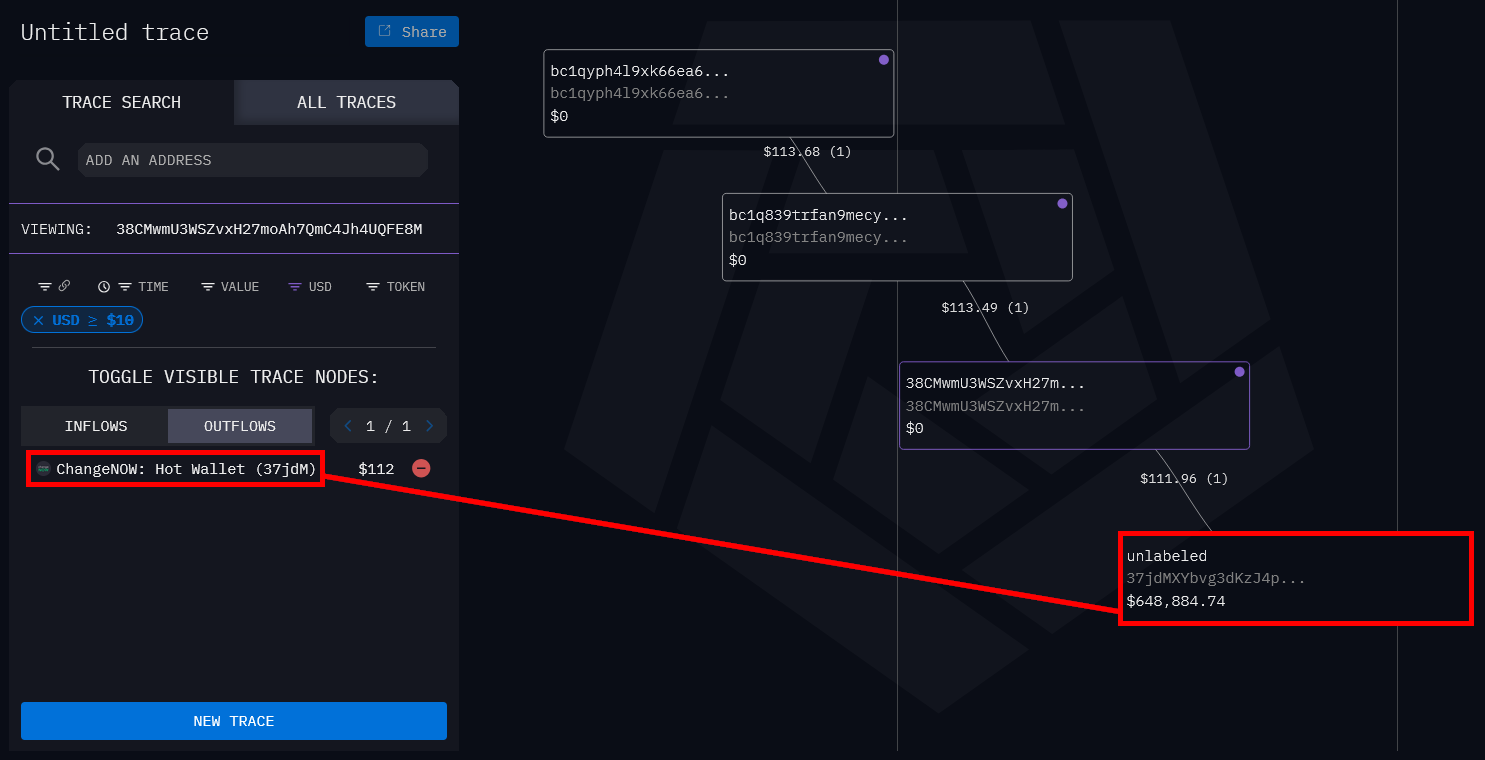Click the search magnifier icon

coord(47,159)
